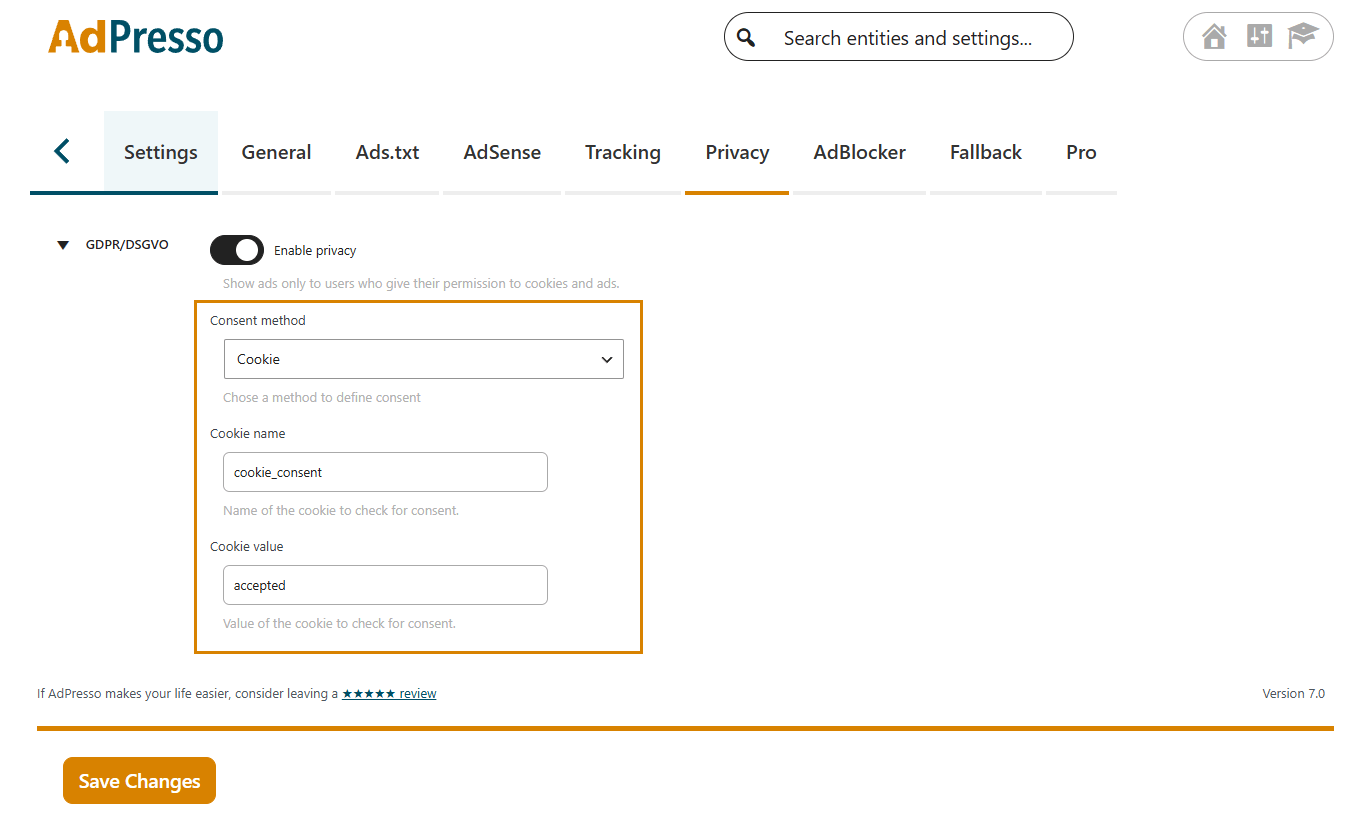The height and width of the screenshot is (831, 1356).
Task: Click the Enable privacy label
Action: coord(315,251)
